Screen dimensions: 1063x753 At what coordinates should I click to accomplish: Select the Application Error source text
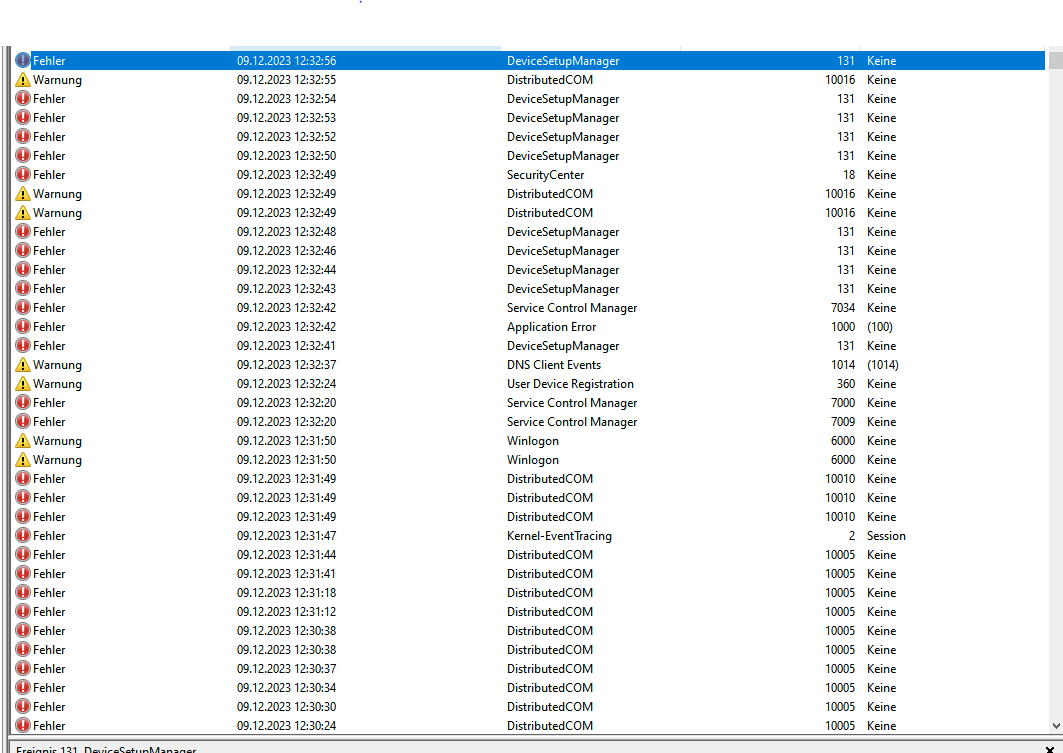pos(551,326)
